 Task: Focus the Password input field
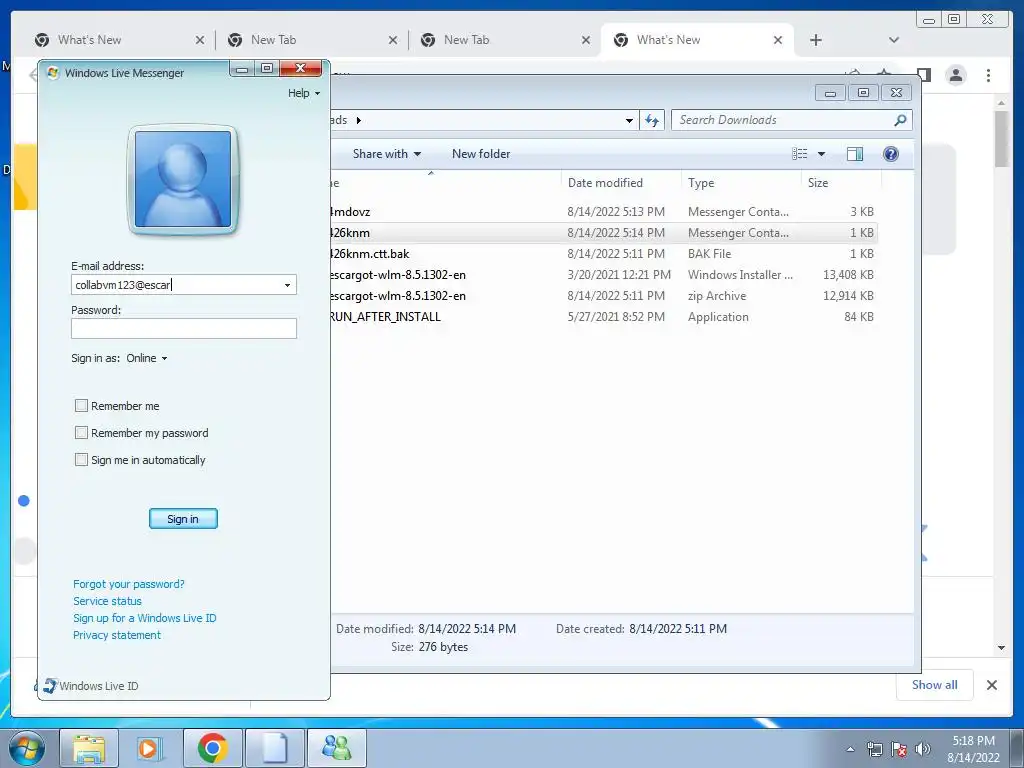(184, 328)
